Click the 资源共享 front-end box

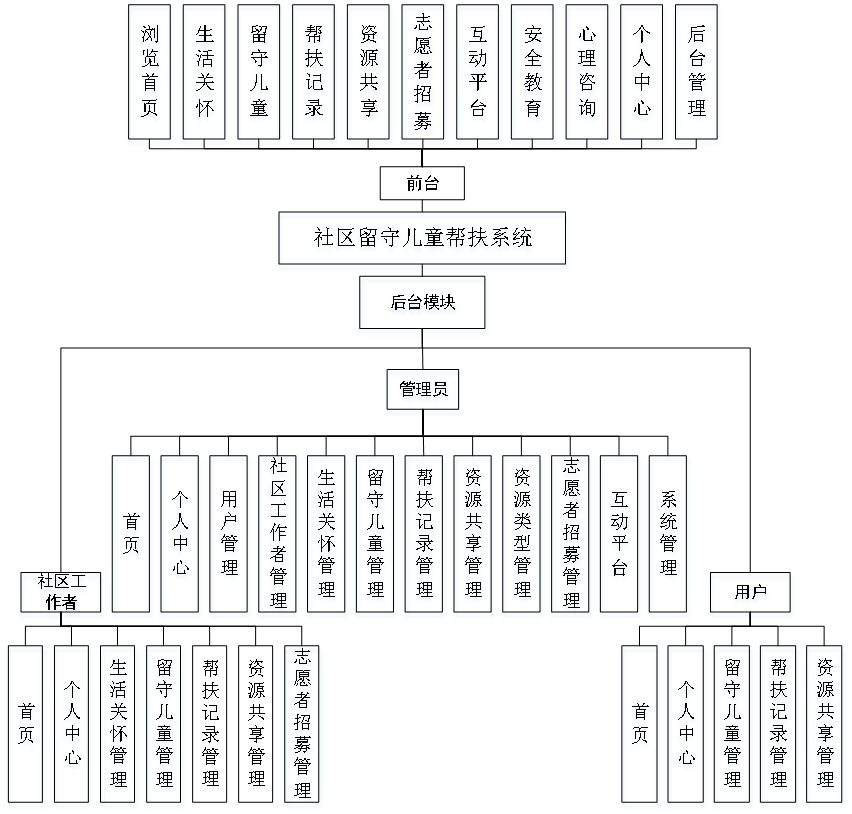click(x=368, y=72)
